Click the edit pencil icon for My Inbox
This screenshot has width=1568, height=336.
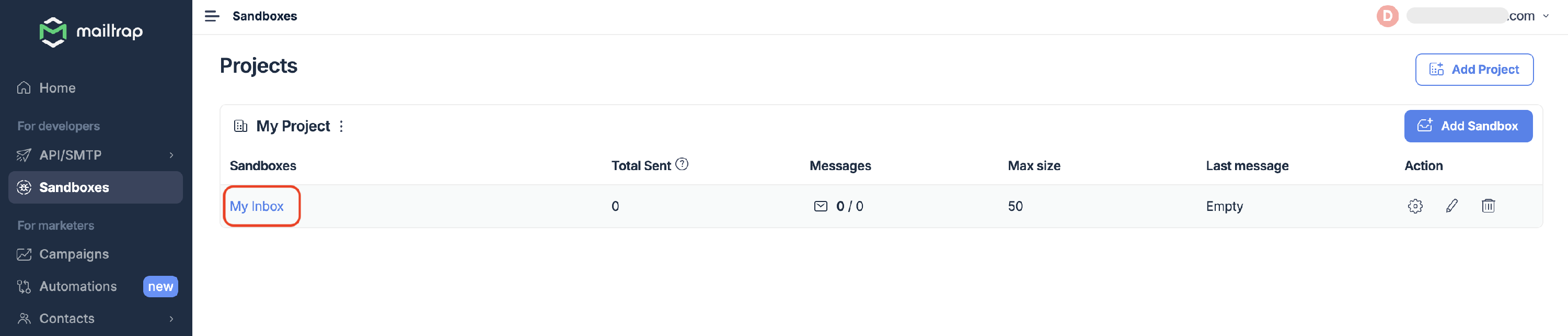[1452, 206]
